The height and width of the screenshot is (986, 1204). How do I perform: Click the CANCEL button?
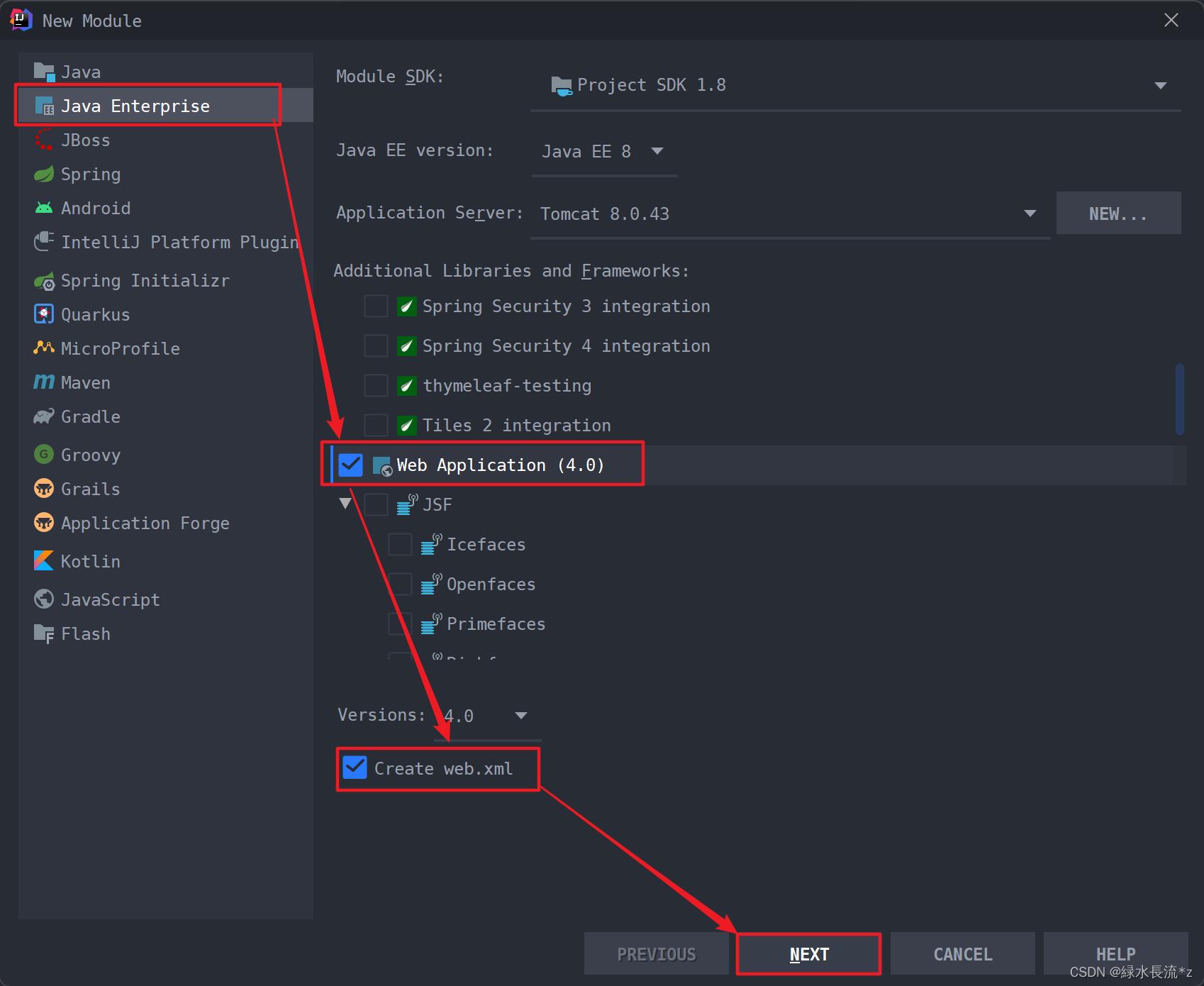pyautogui.click(x=962, y=954)
